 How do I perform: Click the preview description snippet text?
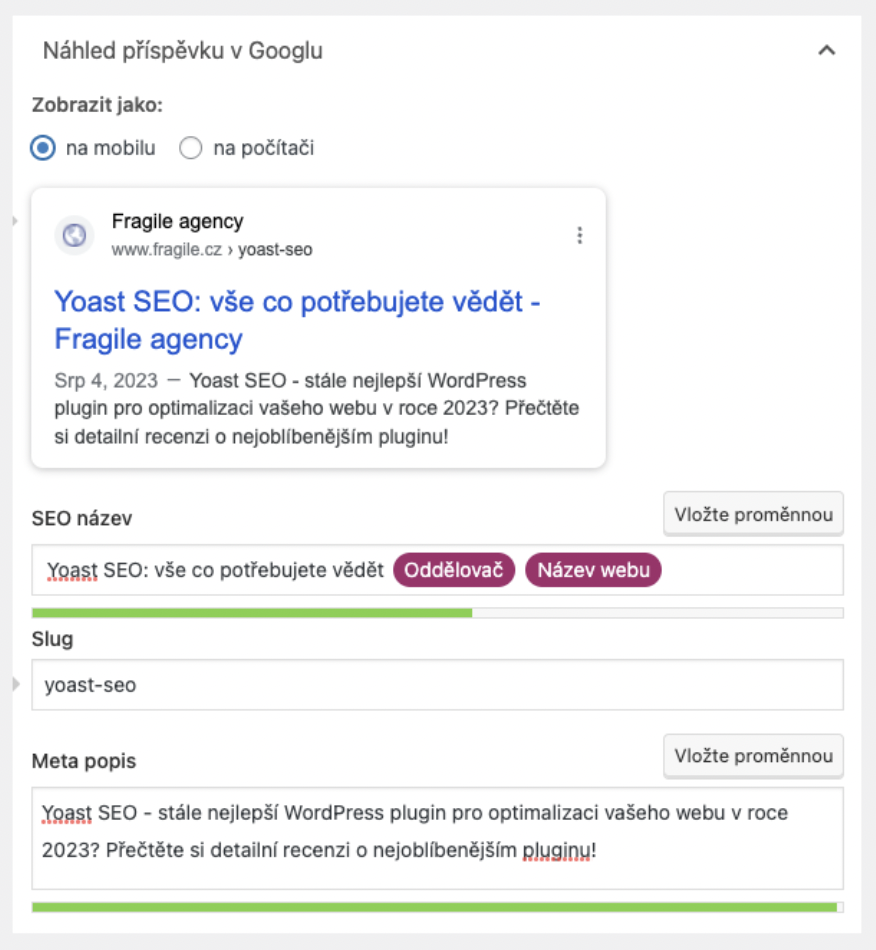coord(316,410)
